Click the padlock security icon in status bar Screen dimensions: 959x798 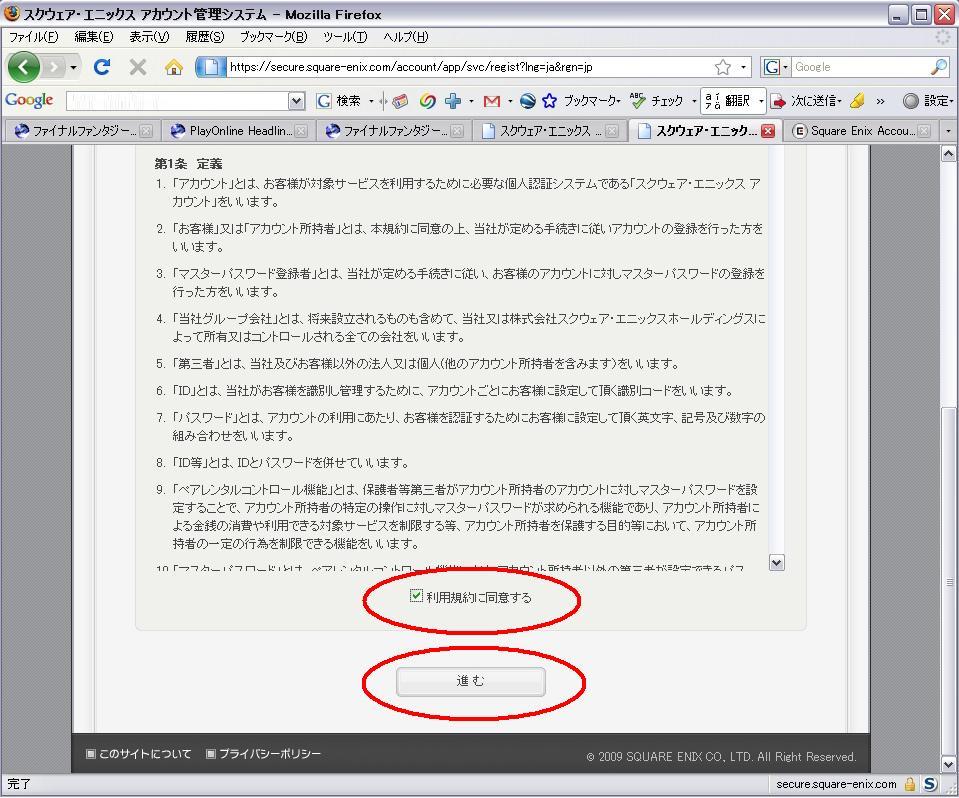pyautogui.click(x=910, y=784)
